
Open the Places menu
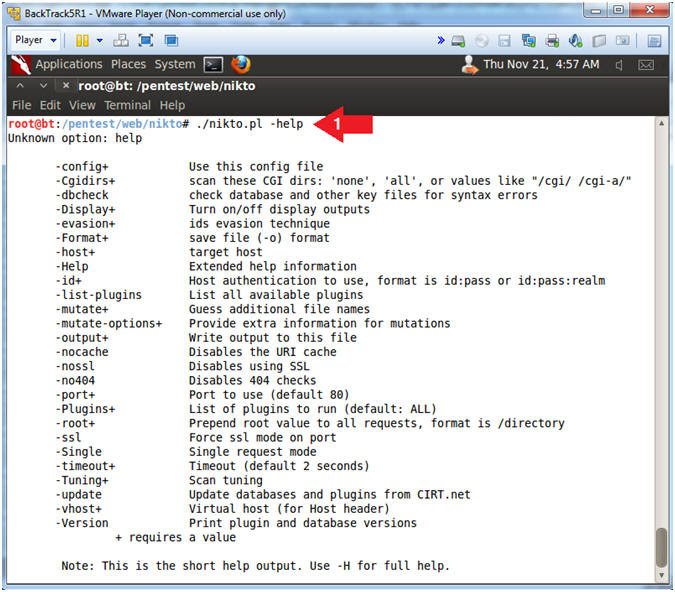128,64
